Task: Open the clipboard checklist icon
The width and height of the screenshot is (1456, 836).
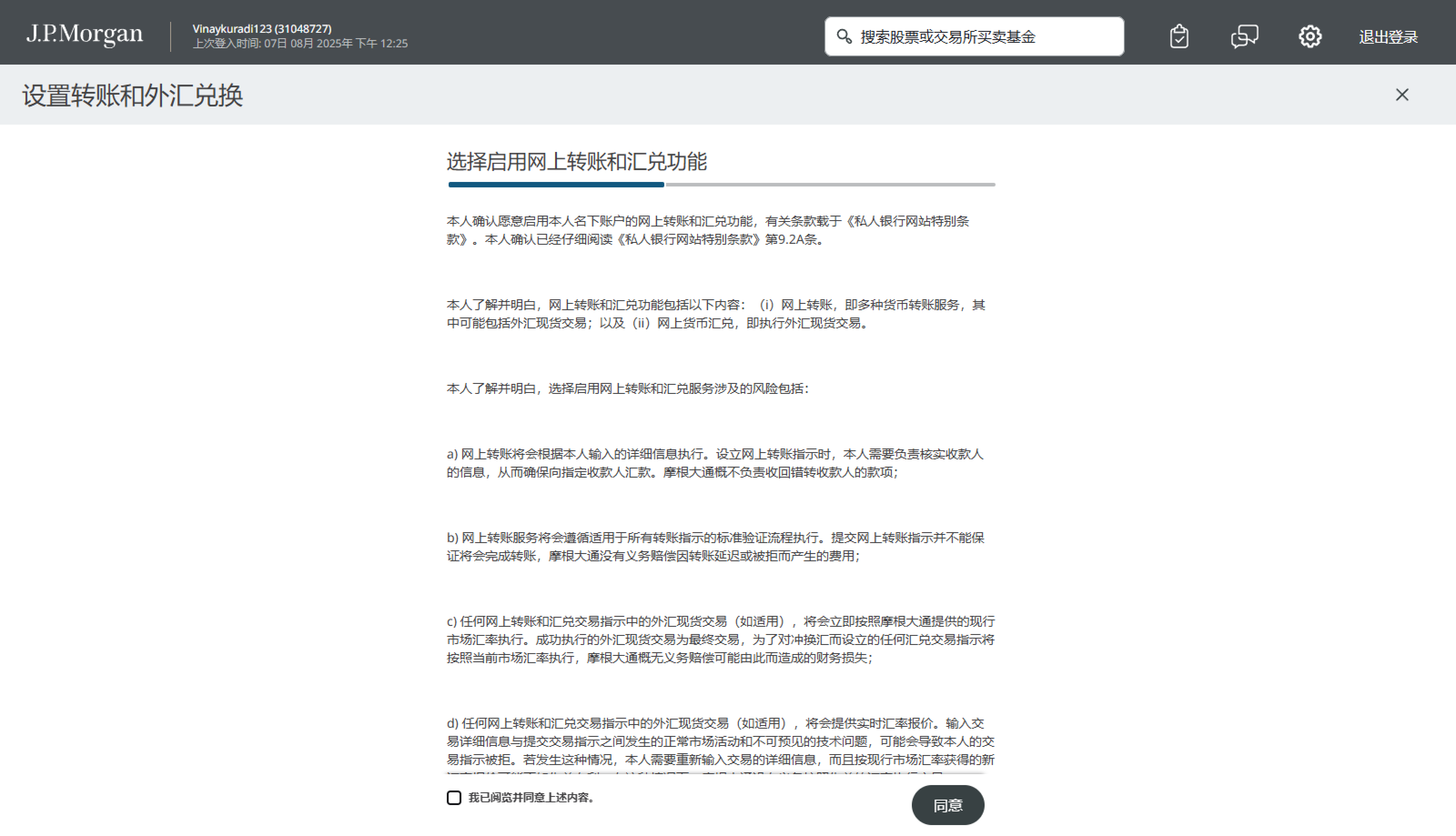Action: pyautogui.click(x=1178, y=36)
